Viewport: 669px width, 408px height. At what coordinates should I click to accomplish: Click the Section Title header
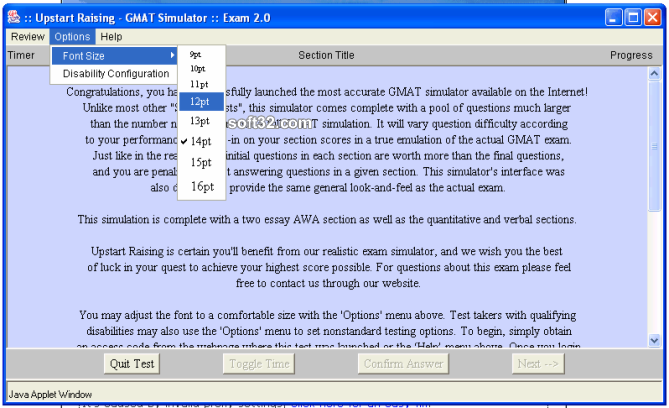coord(326,55)
